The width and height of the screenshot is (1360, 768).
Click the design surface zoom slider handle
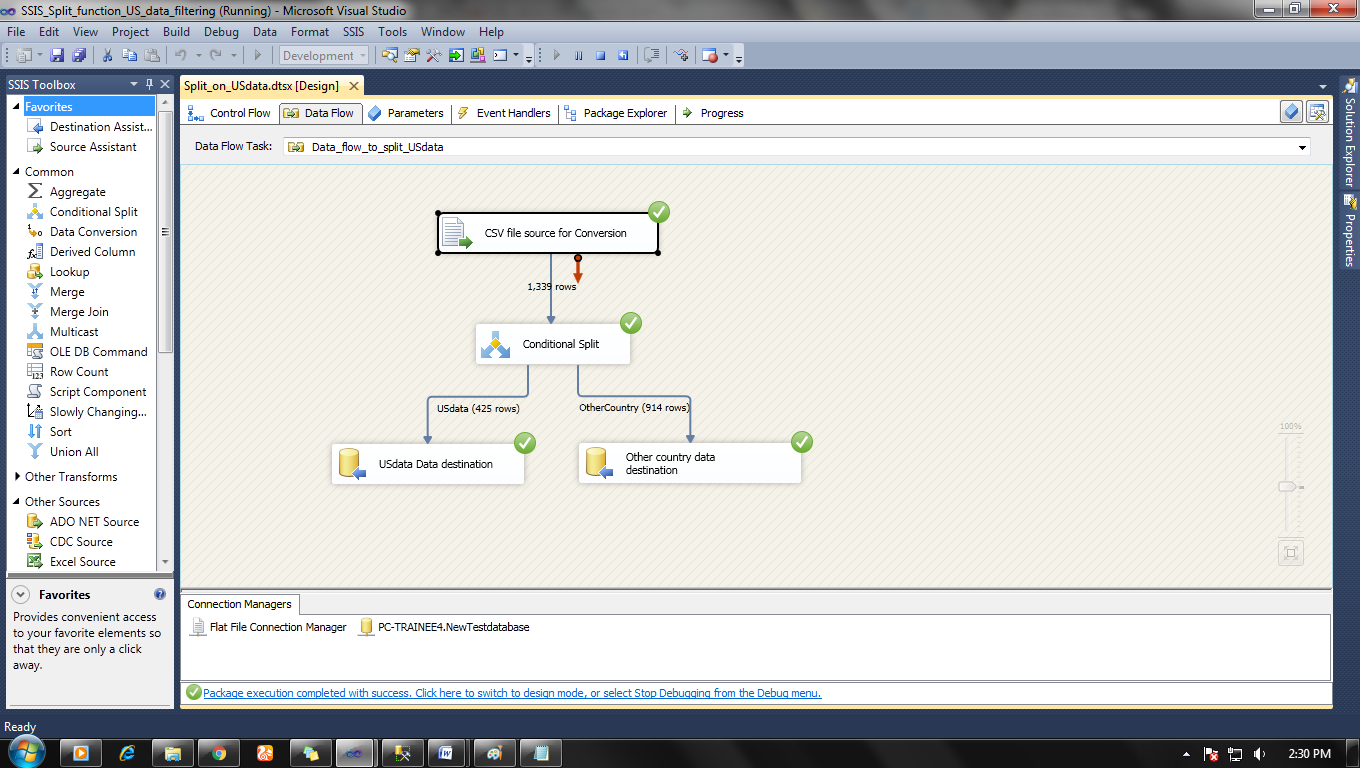[x=1288, y=486]
